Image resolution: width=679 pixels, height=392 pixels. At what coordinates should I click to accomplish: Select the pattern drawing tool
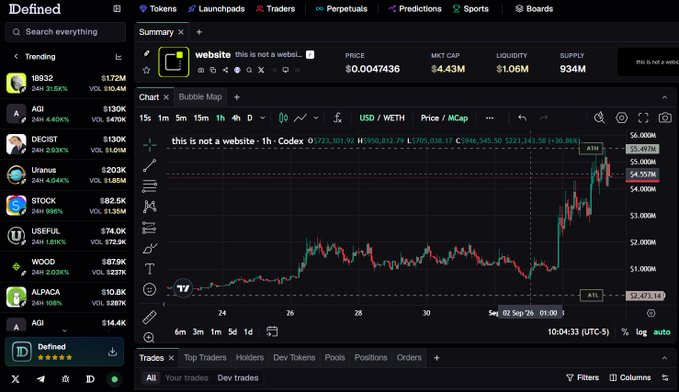(x=150, y=207)
